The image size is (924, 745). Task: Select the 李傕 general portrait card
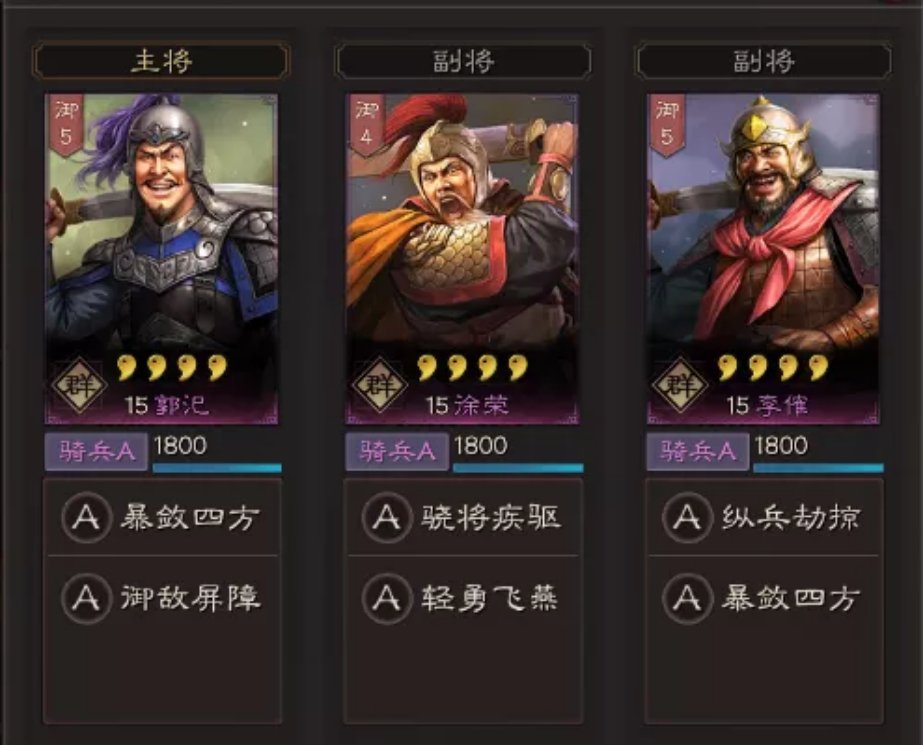click(763, 258)
